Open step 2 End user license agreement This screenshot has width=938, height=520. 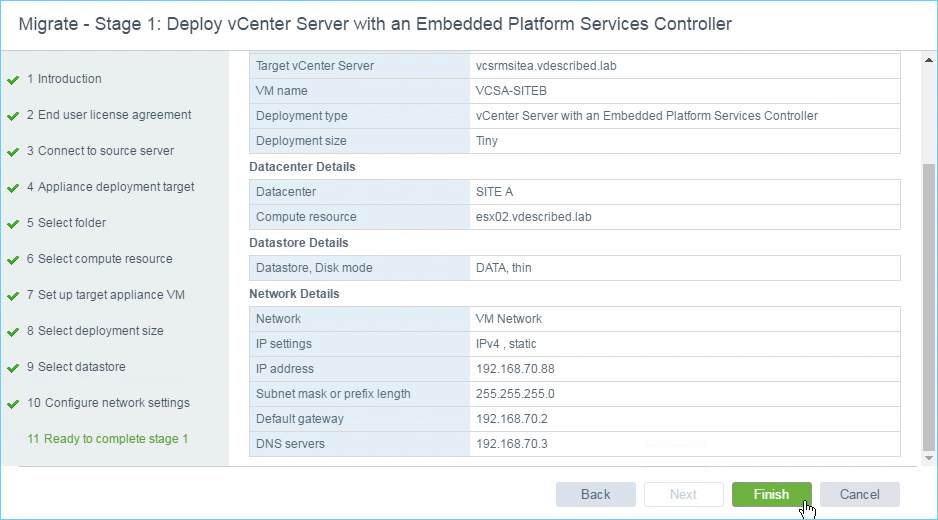[x=109, y=115]
